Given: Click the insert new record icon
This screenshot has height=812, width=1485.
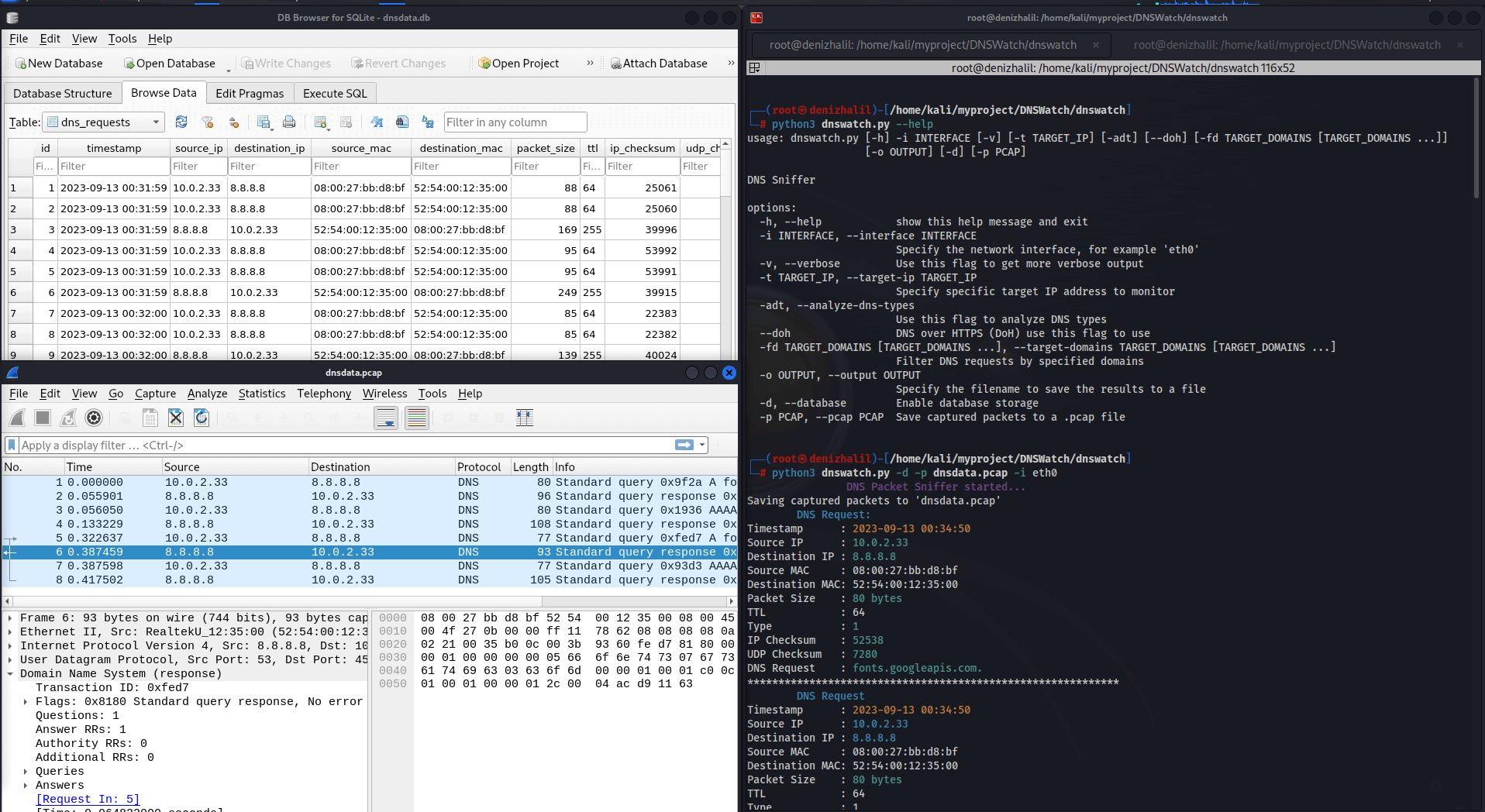Looking at the screenshot, I should click(x=321, y=122).
